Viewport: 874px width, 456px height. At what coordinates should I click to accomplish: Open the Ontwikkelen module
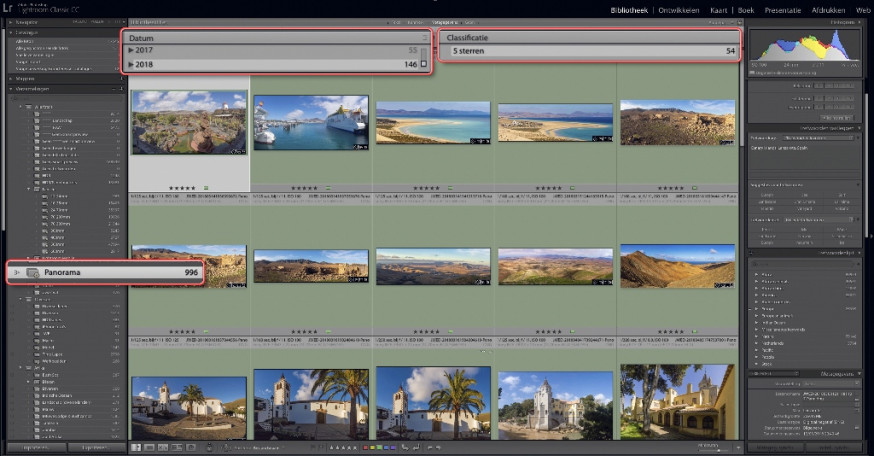(678, 10)
